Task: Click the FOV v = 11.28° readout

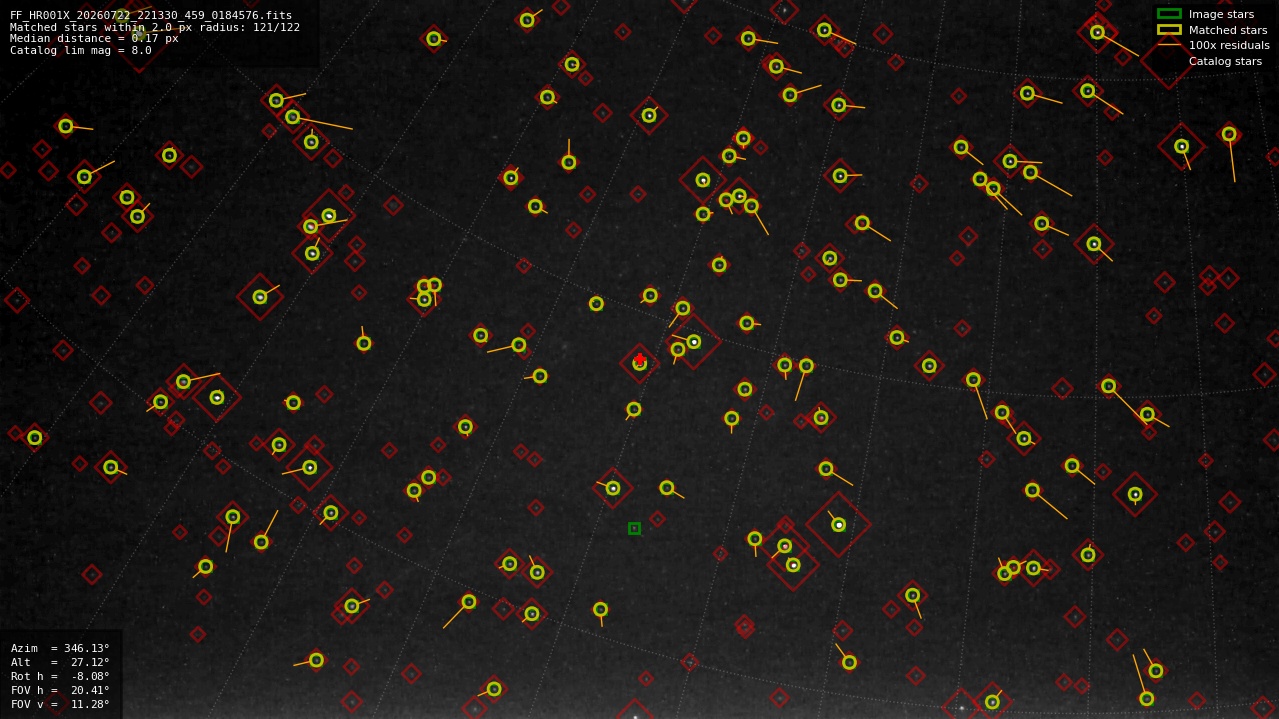Action: (60, 704)
